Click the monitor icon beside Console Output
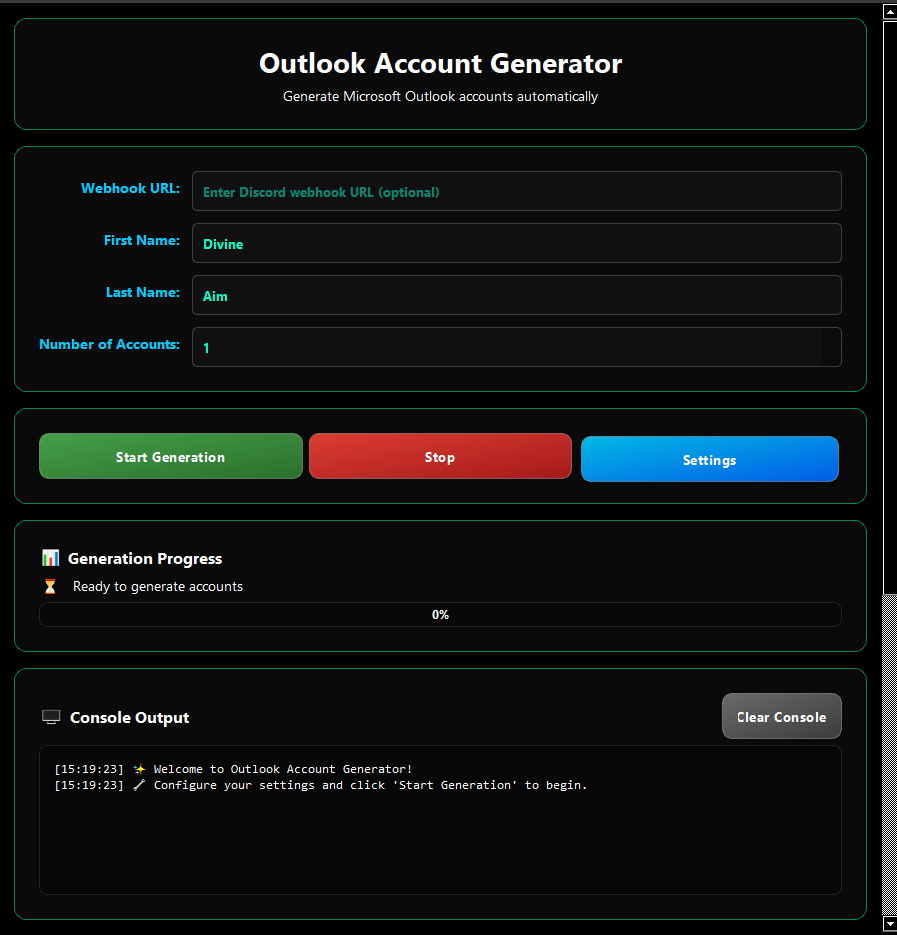 click(51, 717)
